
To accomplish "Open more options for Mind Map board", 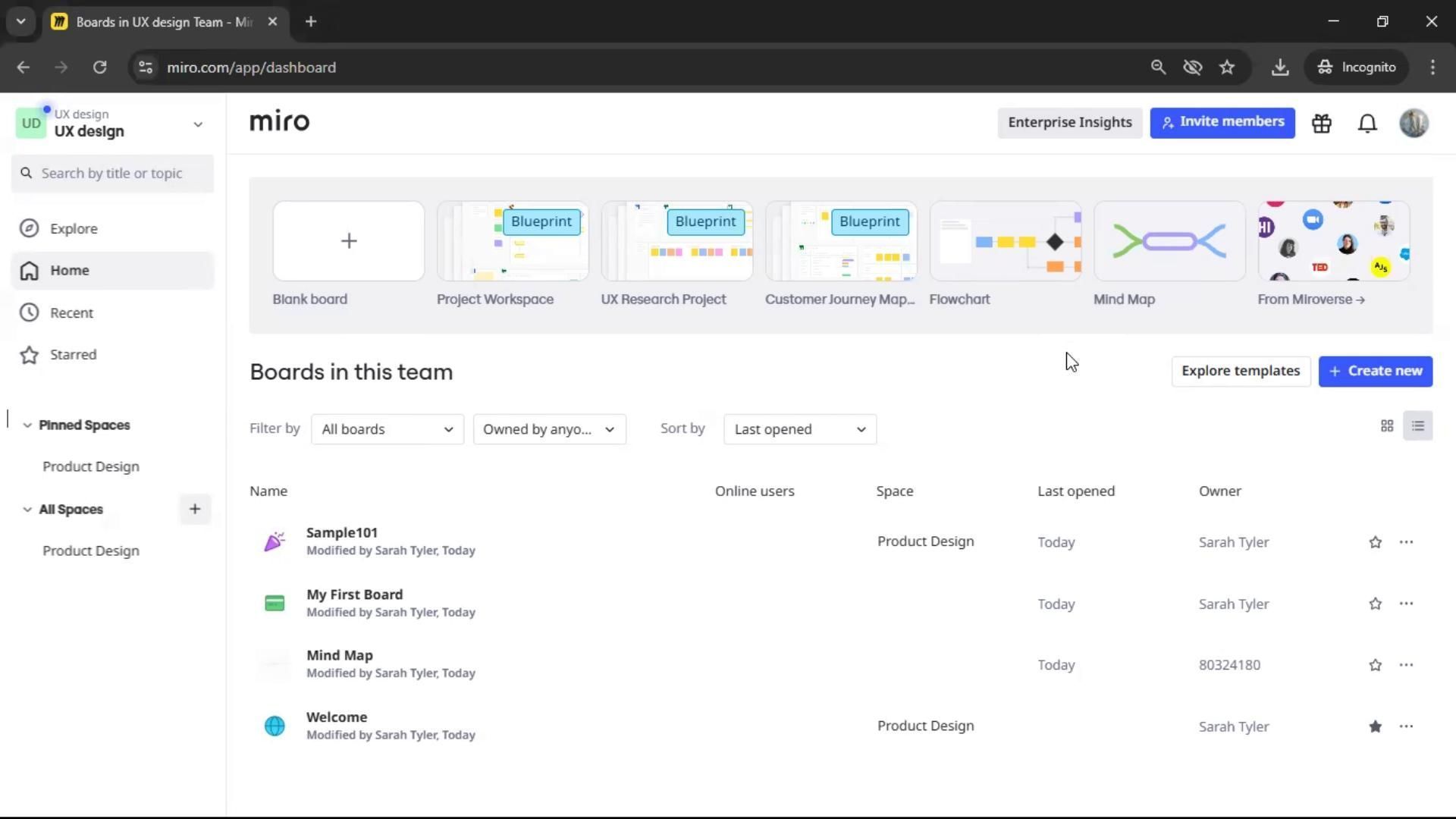I will pos(1406,665).
